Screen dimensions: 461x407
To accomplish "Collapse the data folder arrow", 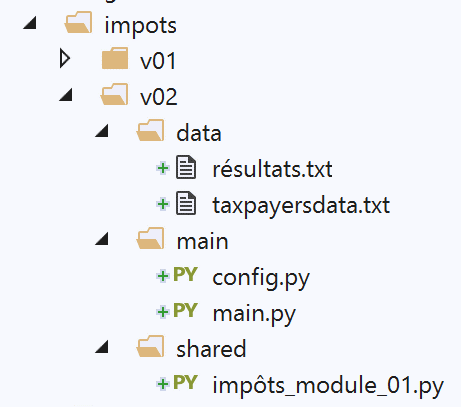I will (x=102, y=131).
